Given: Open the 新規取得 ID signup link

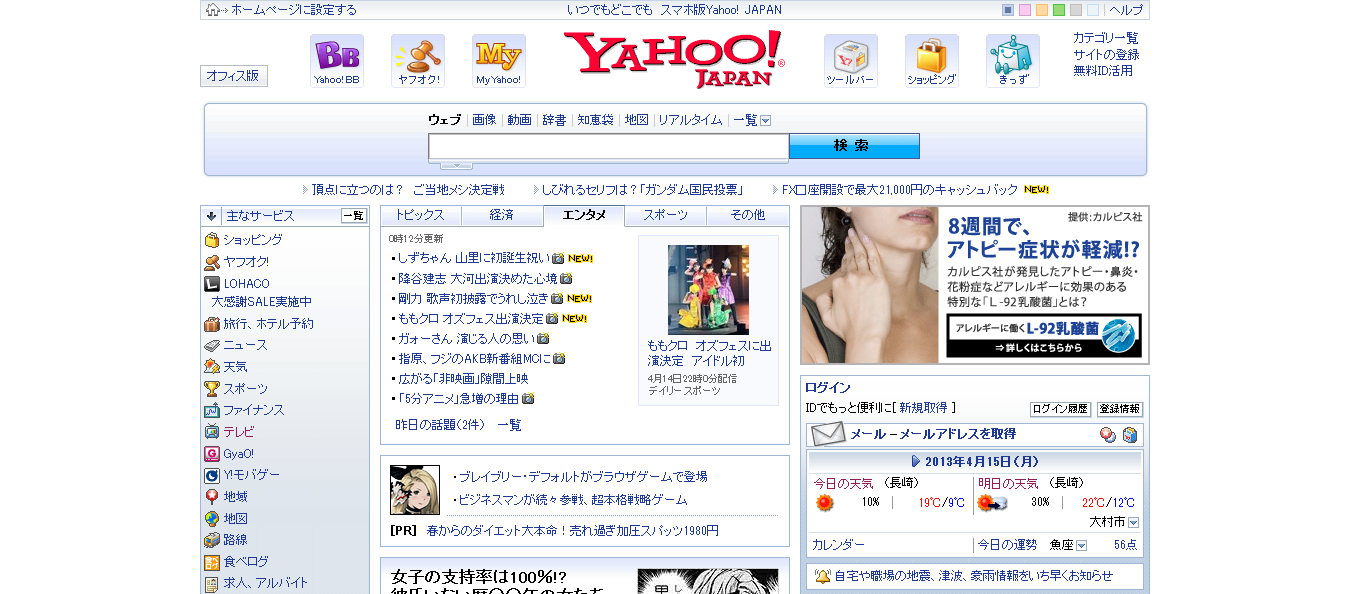Looking at the screenshot, I should 923,408.
